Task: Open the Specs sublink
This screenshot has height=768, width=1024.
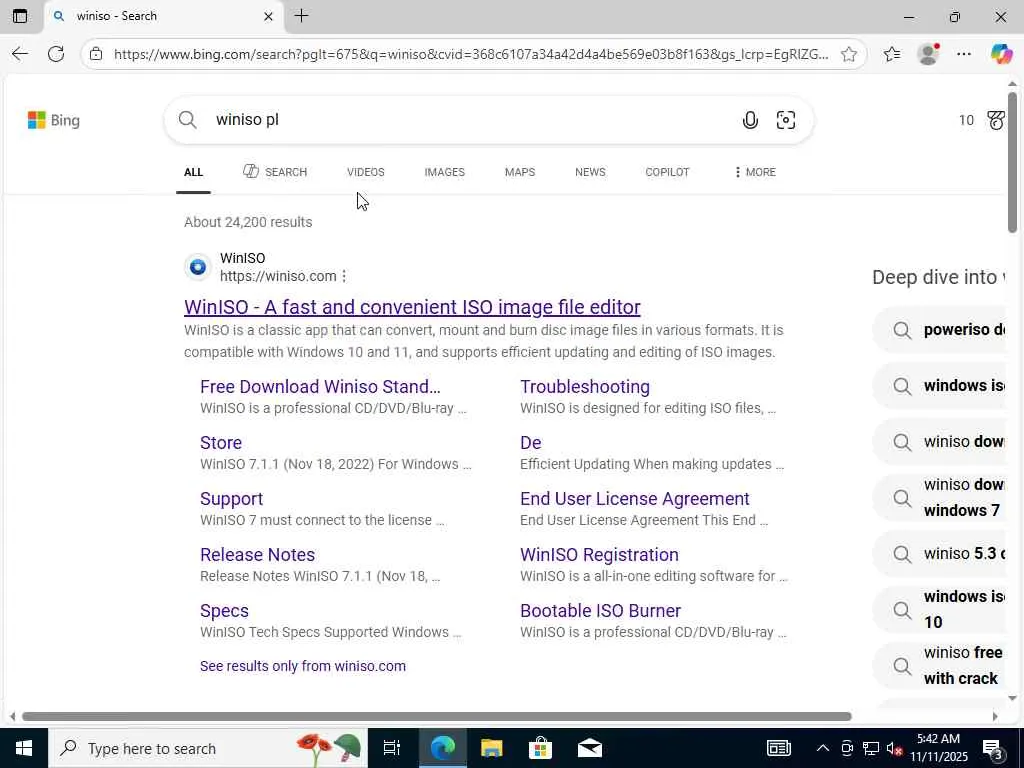Action: (x=224, y=611)
